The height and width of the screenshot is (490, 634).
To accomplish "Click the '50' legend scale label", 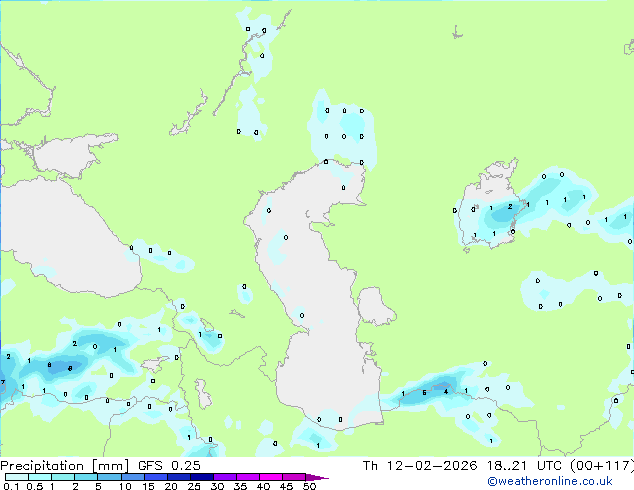I will [x=309, y=486].
